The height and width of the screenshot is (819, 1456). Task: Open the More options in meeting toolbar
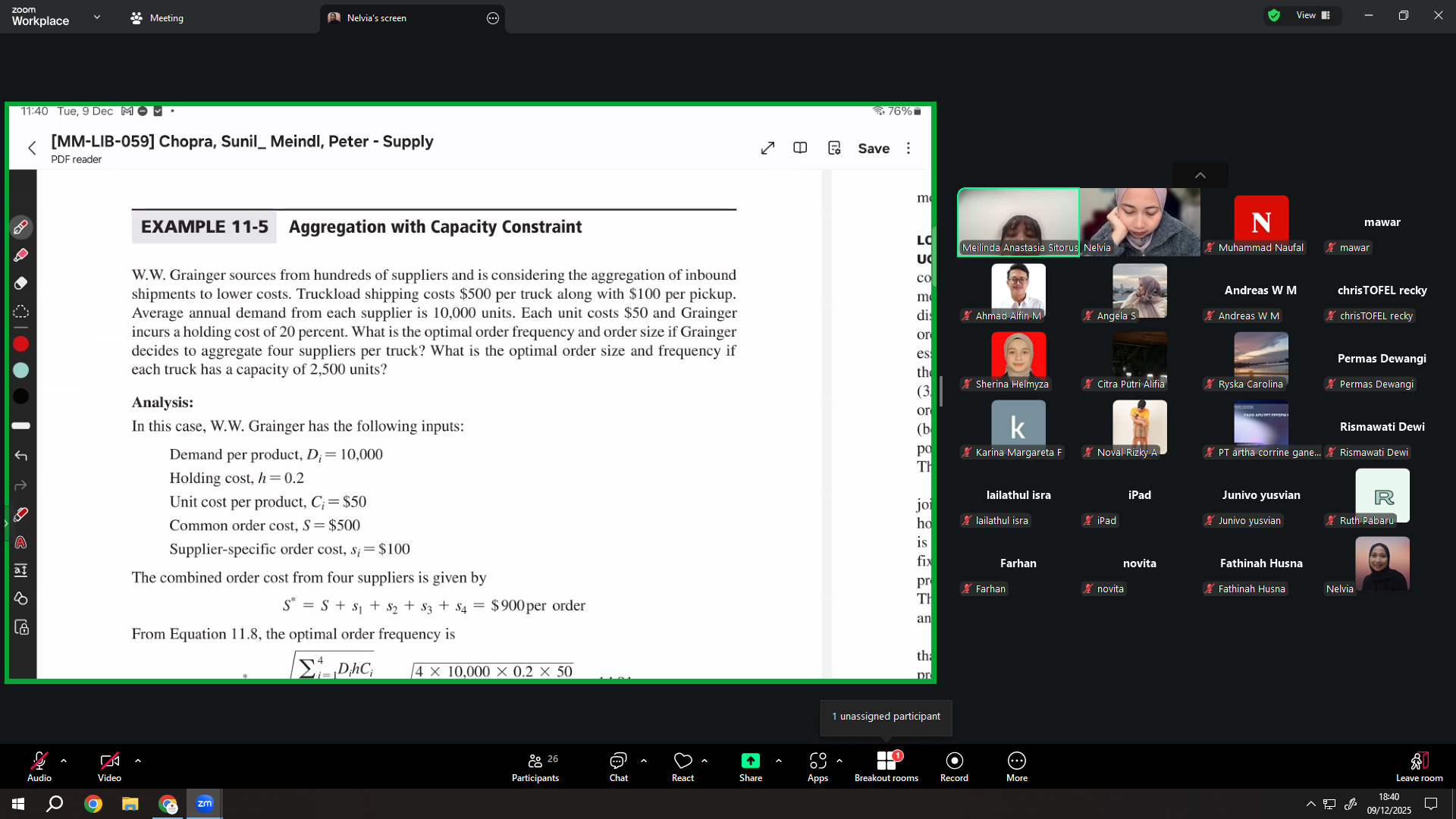1017,767
